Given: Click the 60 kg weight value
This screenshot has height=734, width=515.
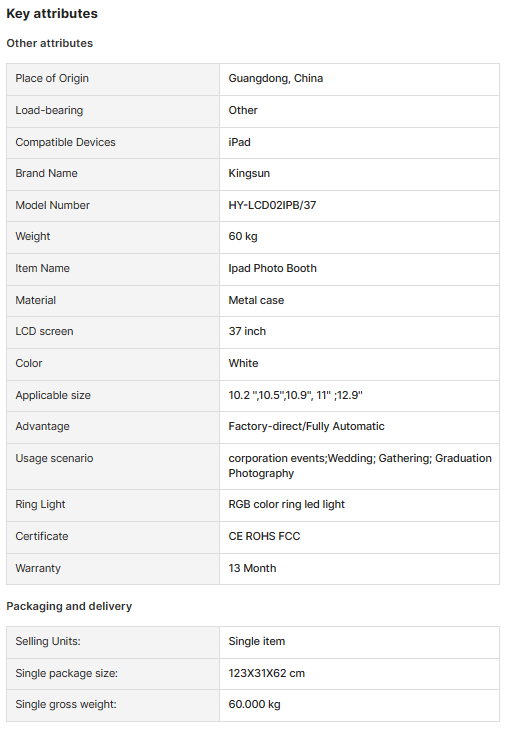Looking at the screenshot, I should (243, 236).
